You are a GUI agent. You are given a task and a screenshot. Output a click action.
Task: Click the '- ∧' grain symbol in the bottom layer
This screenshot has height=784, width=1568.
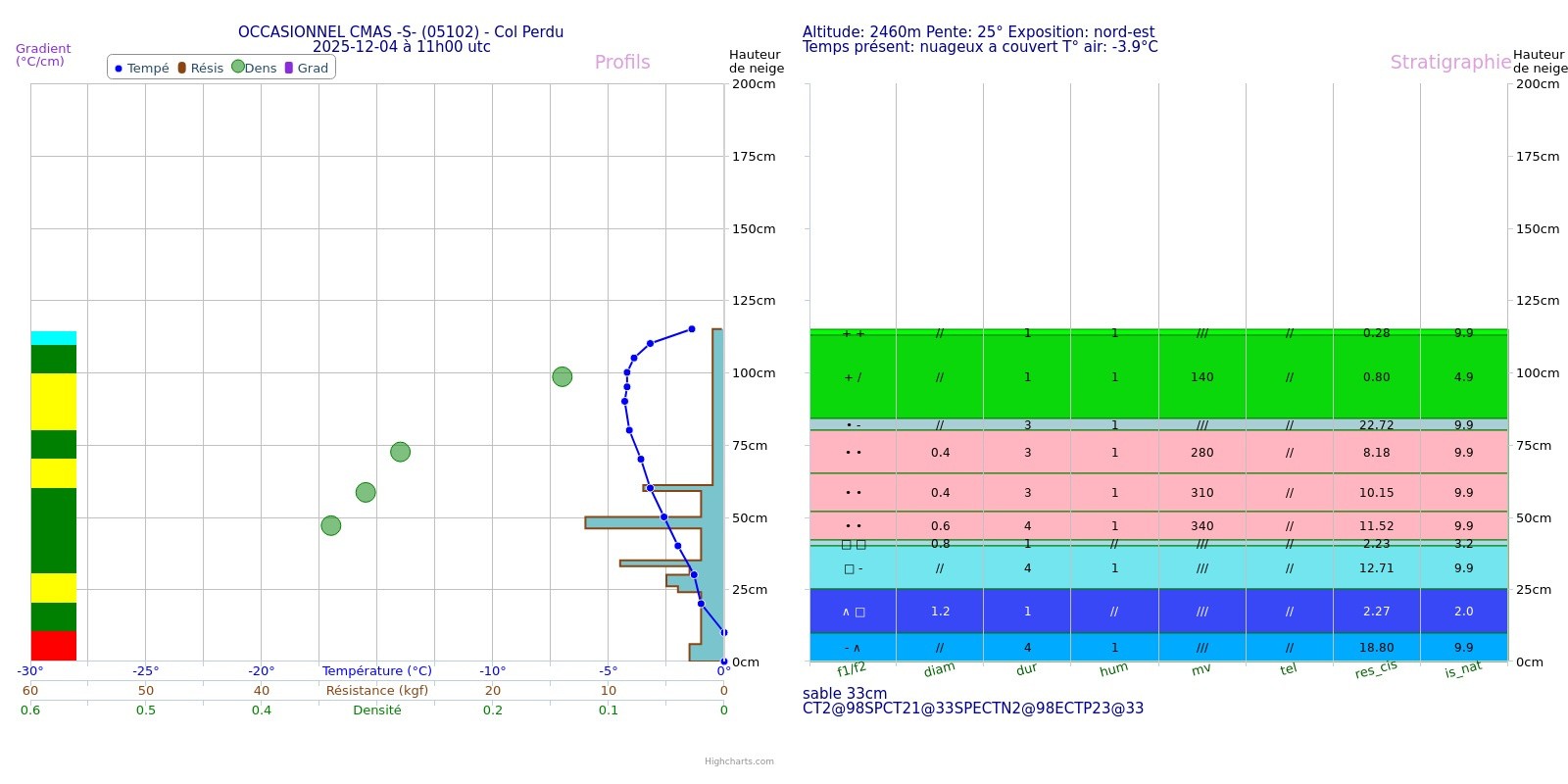(x=853, y=648)
